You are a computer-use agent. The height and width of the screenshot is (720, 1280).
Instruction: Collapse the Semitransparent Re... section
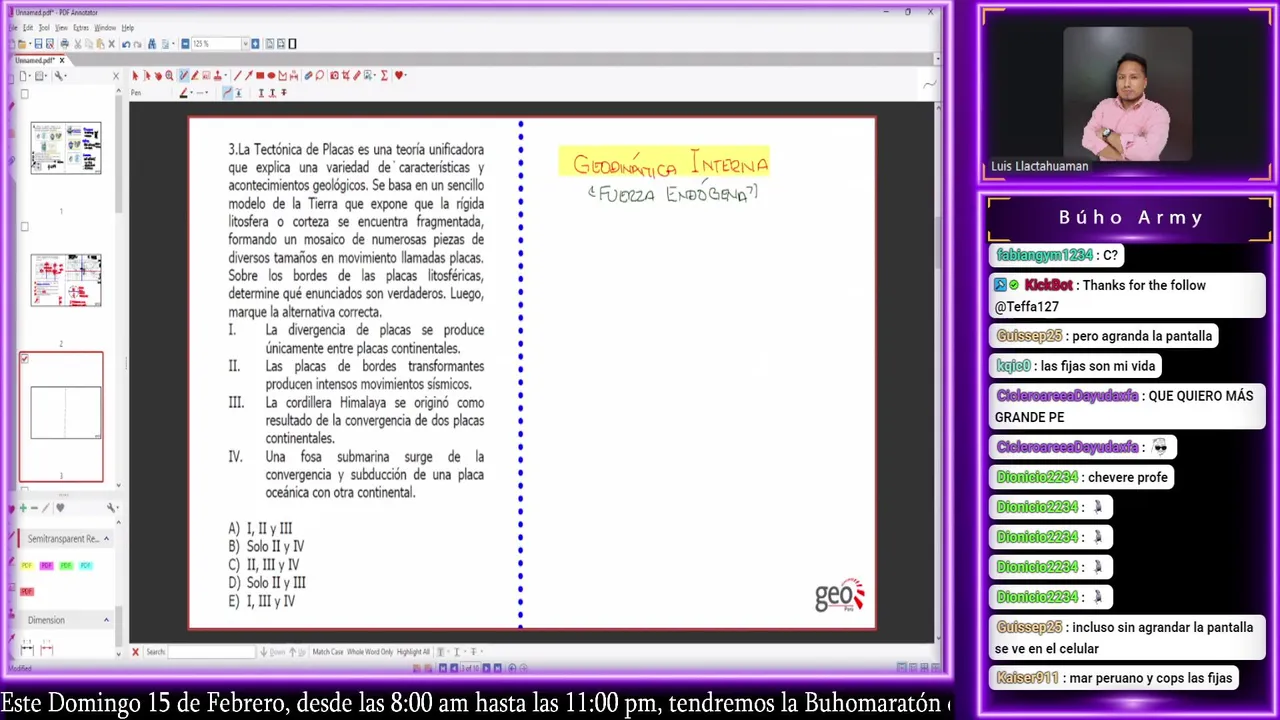[x=106, y=538]
